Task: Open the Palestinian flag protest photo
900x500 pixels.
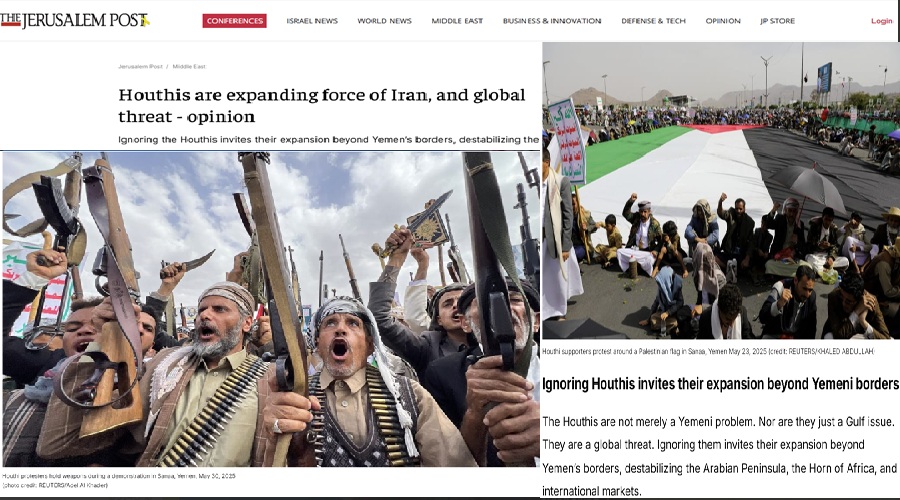Action: click(721, 191)
